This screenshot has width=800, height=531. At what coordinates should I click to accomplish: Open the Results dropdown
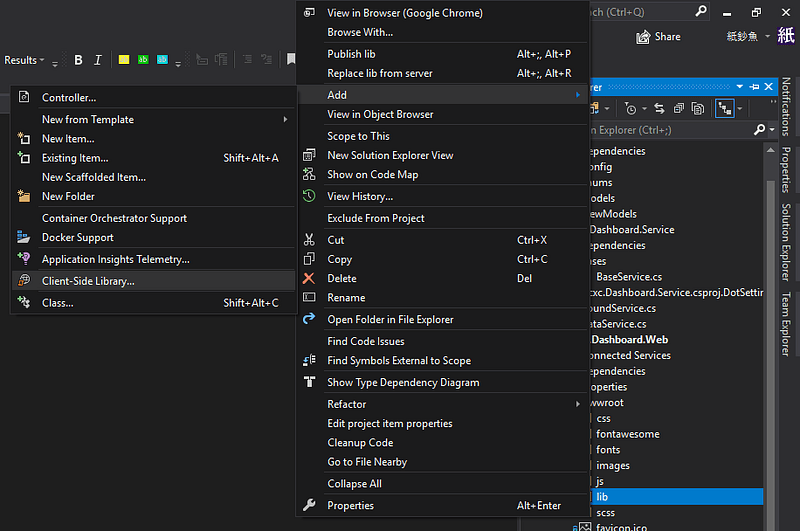(24, 60)
